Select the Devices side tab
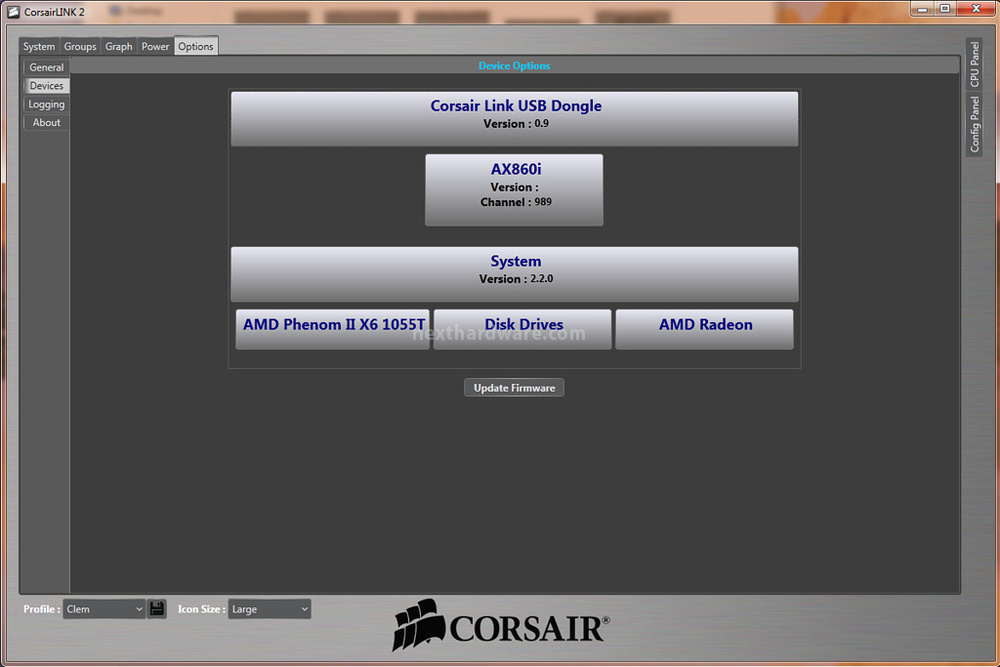The width and height of the screenshot is (1000, 667). [47, 85]
